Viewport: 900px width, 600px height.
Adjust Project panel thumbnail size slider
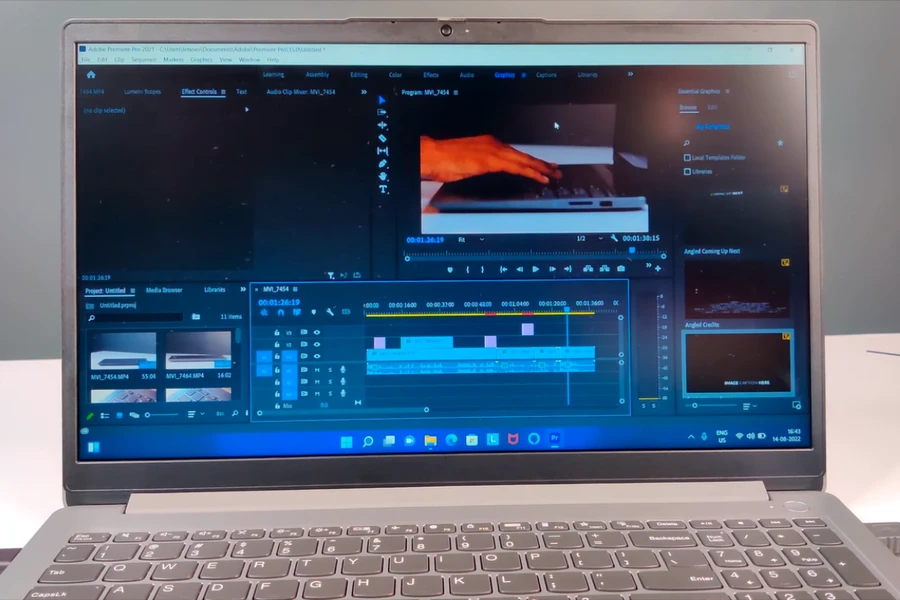point(161,415)
